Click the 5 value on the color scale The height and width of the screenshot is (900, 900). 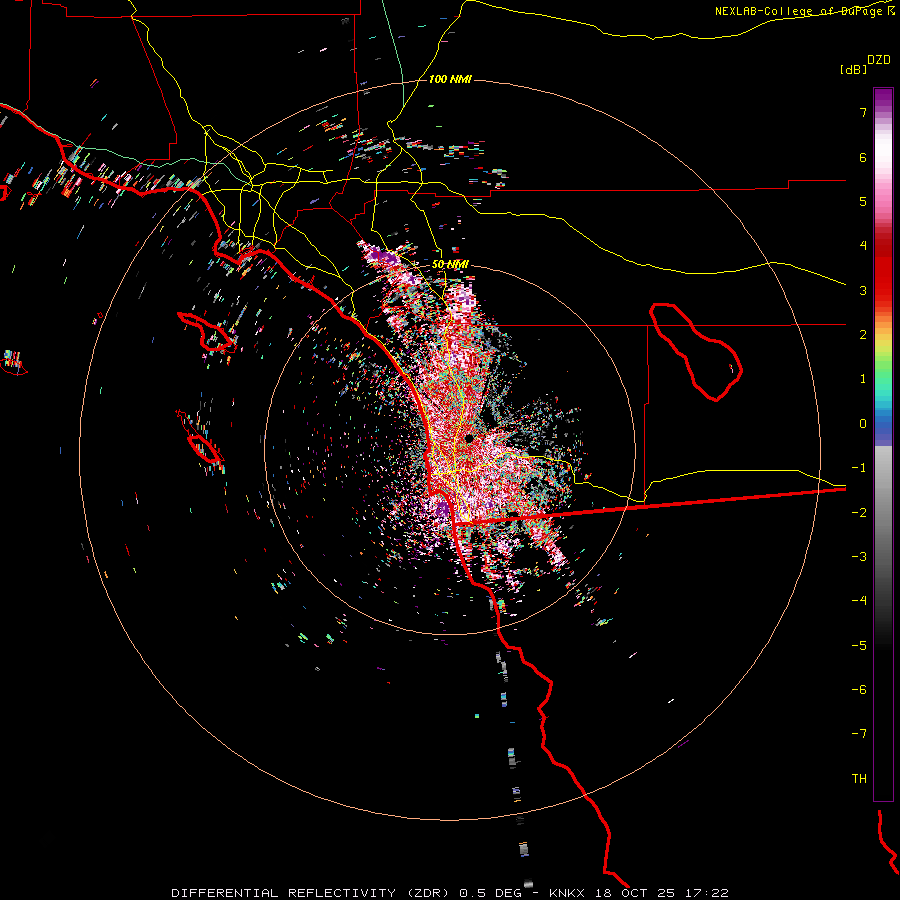[x=863, y=201]
